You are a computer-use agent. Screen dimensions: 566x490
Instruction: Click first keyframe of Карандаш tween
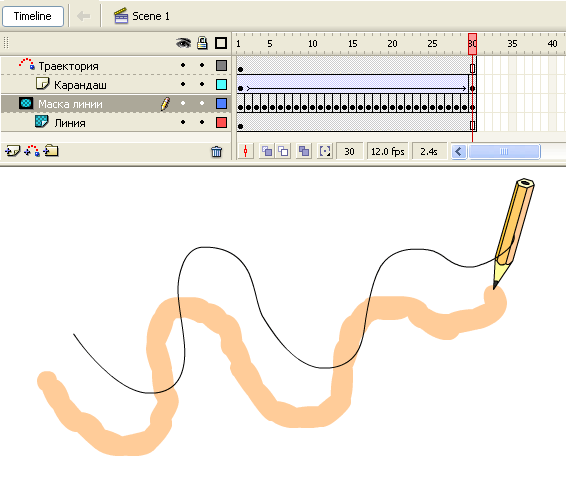pos(241,88)
